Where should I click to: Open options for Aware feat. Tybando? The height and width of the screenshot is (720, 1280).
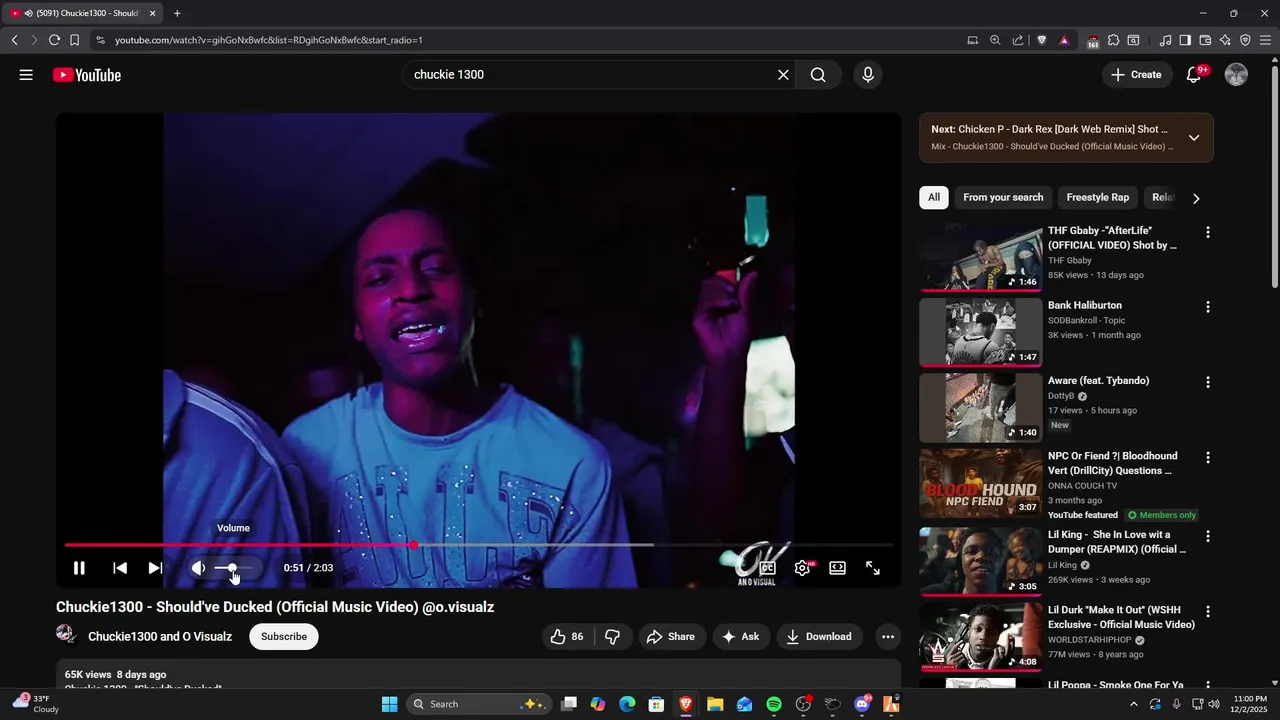click(1208, 382)
